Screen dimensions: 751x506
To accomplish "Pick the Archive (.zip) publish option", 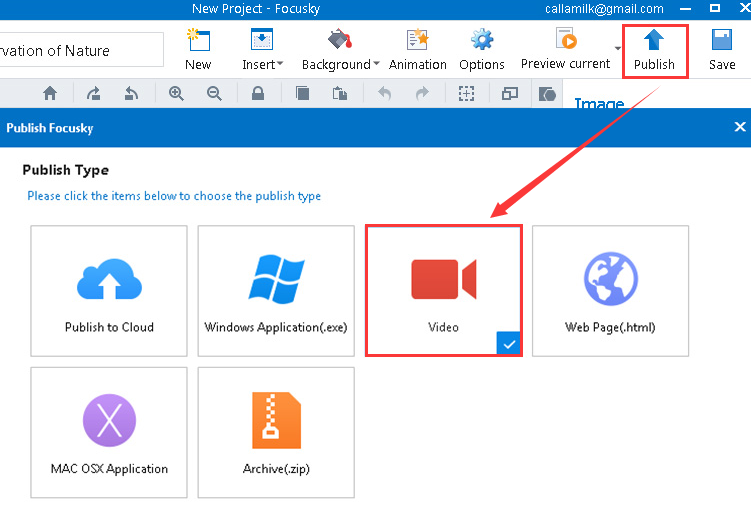I will [276, 432].
